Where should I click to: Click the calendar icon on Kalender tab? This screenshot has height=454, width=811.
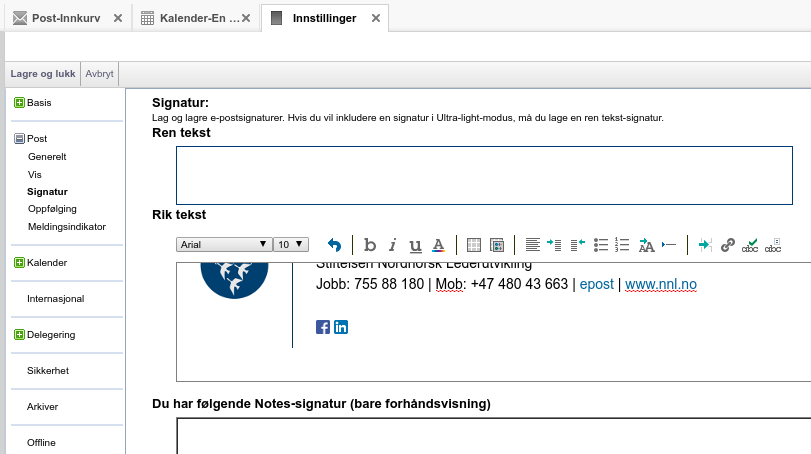[147, 18]
